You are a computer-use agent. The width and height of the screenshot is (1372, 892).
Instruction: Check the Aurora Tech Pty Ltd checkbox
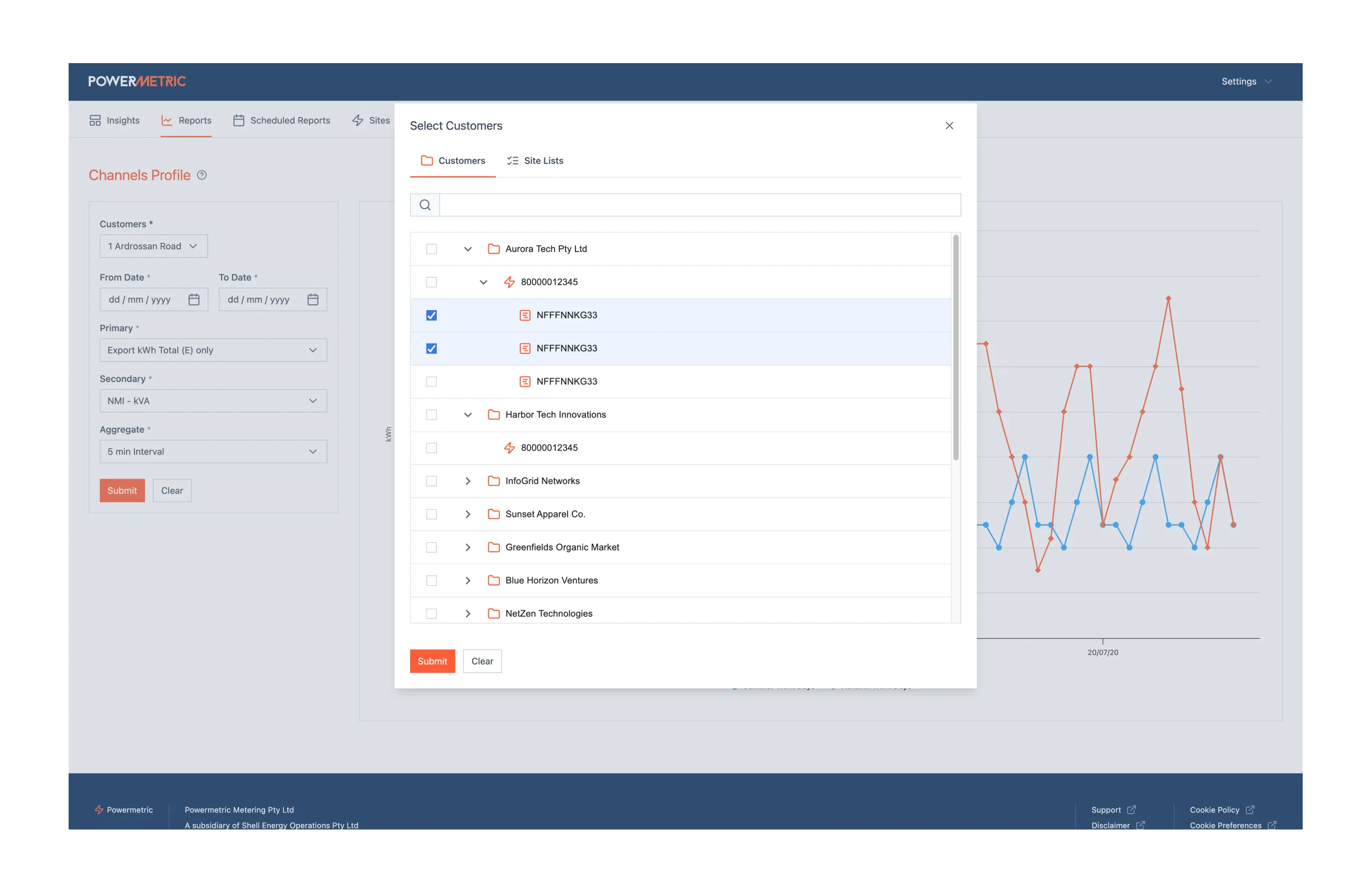pos(431,249)
